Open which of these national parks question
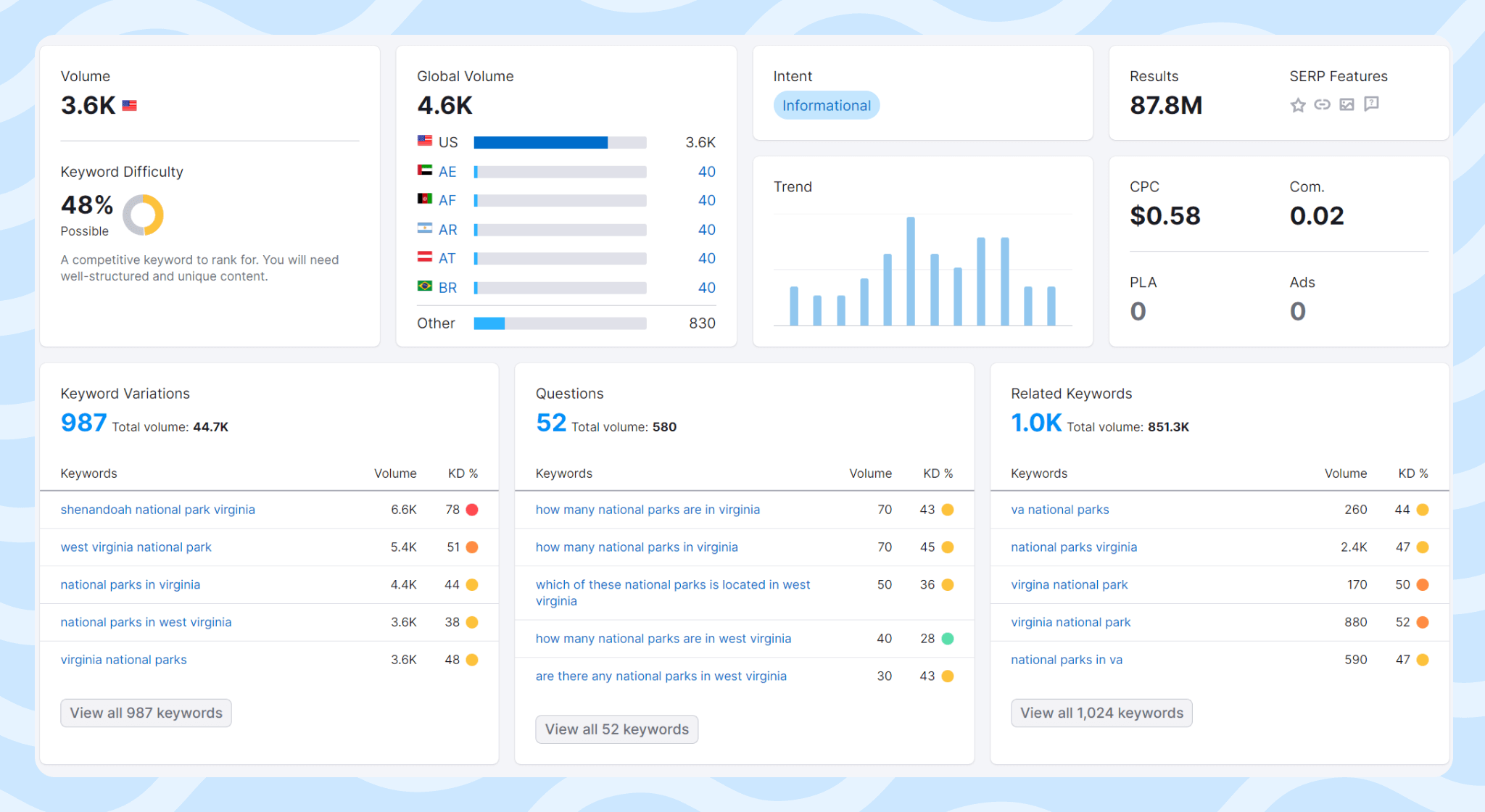Screen dimensions: 1485x812 click(x=673, y=593)
